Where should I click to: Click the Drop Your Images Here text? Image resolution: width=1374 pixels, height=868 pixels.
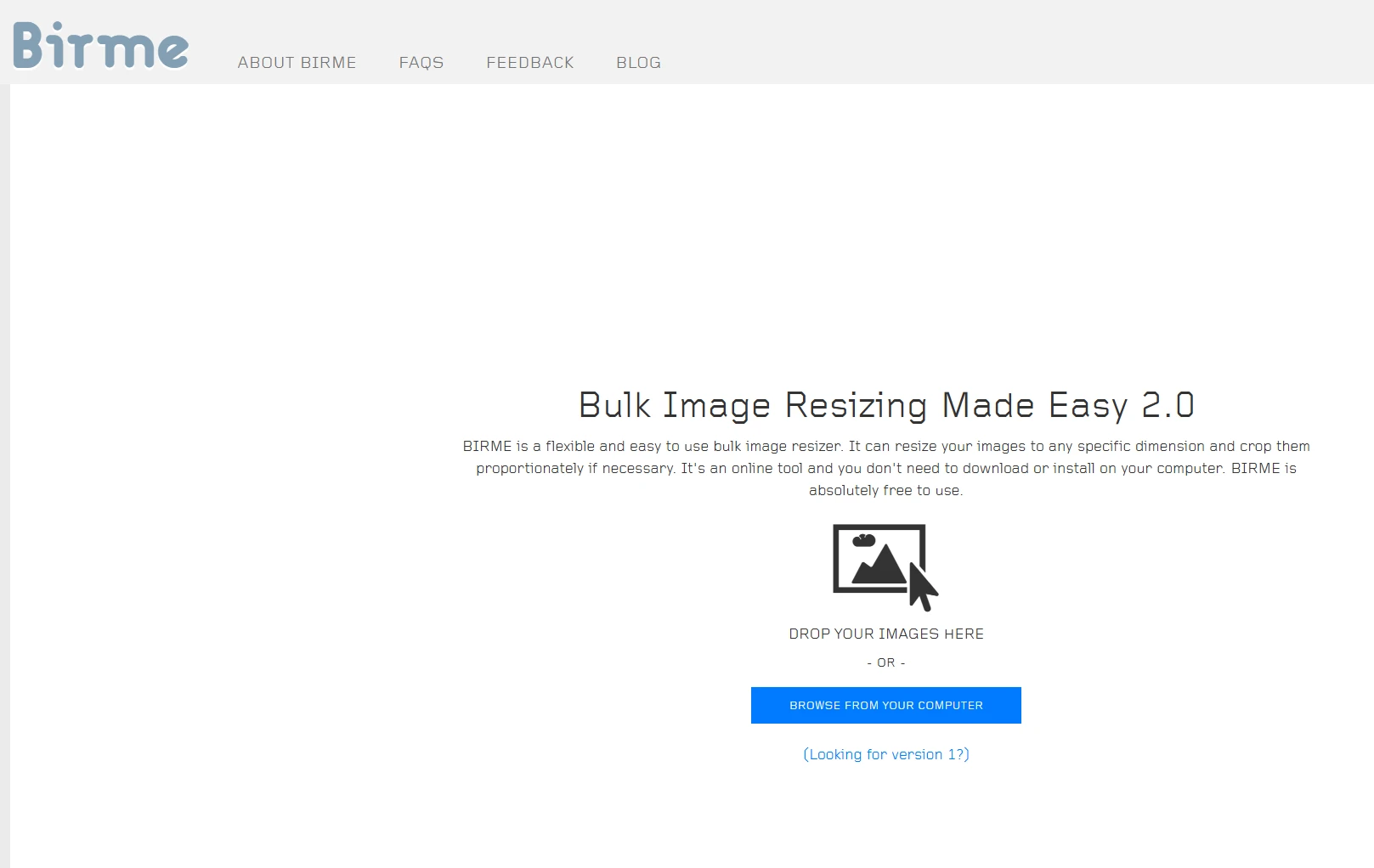[x=886, y=634]
